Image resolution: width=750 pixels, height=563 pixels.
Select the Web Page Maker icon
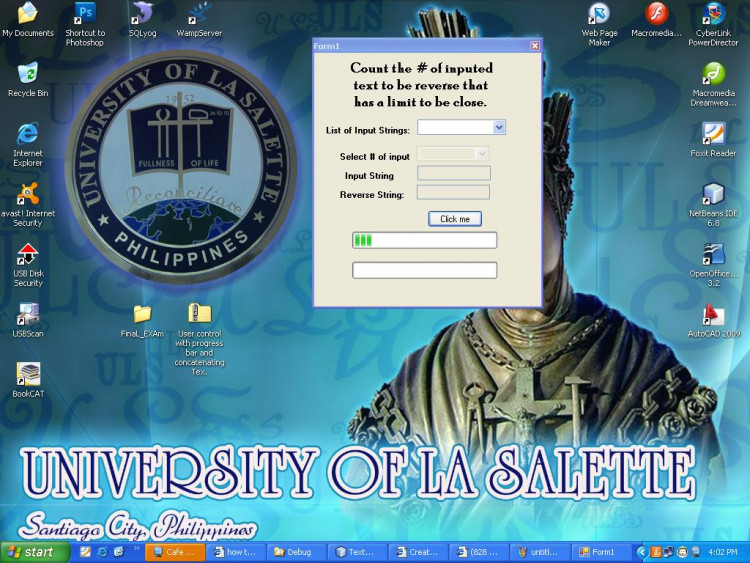point(599,24)
